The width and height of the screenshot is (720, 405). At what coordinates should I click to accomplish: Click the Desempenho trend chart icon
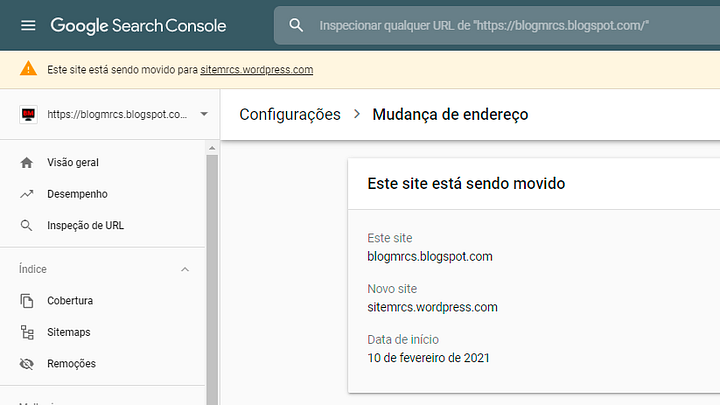click(27, 194)
